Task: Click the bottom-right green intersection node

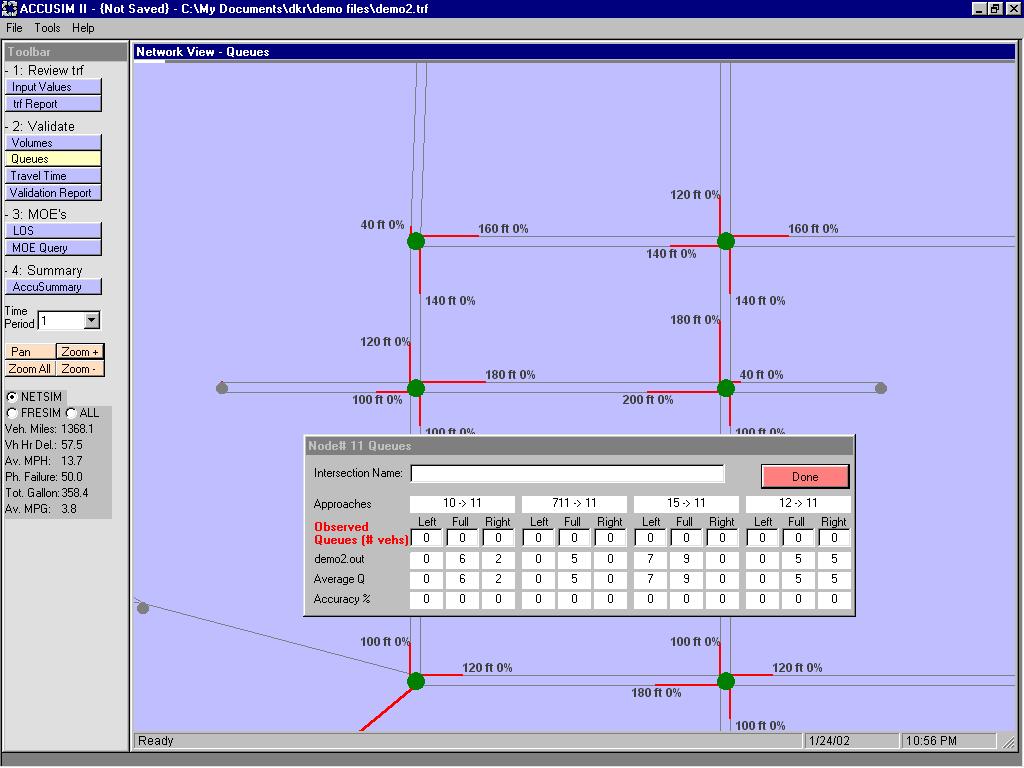Action: 726,681
